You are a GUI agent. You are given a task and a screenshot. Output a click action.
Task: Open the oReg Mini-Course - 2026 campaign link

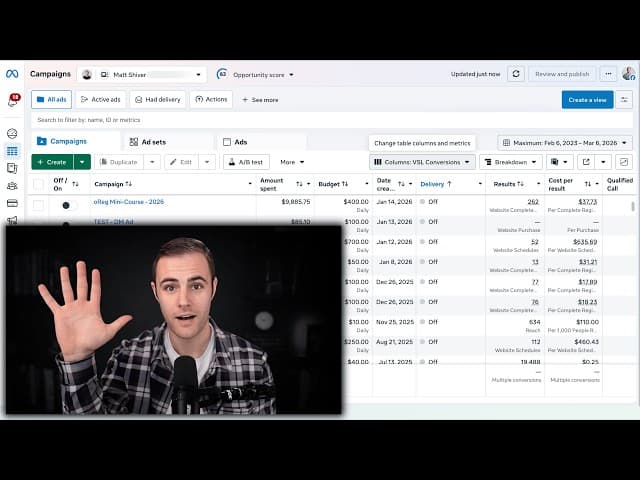[129, 202]
